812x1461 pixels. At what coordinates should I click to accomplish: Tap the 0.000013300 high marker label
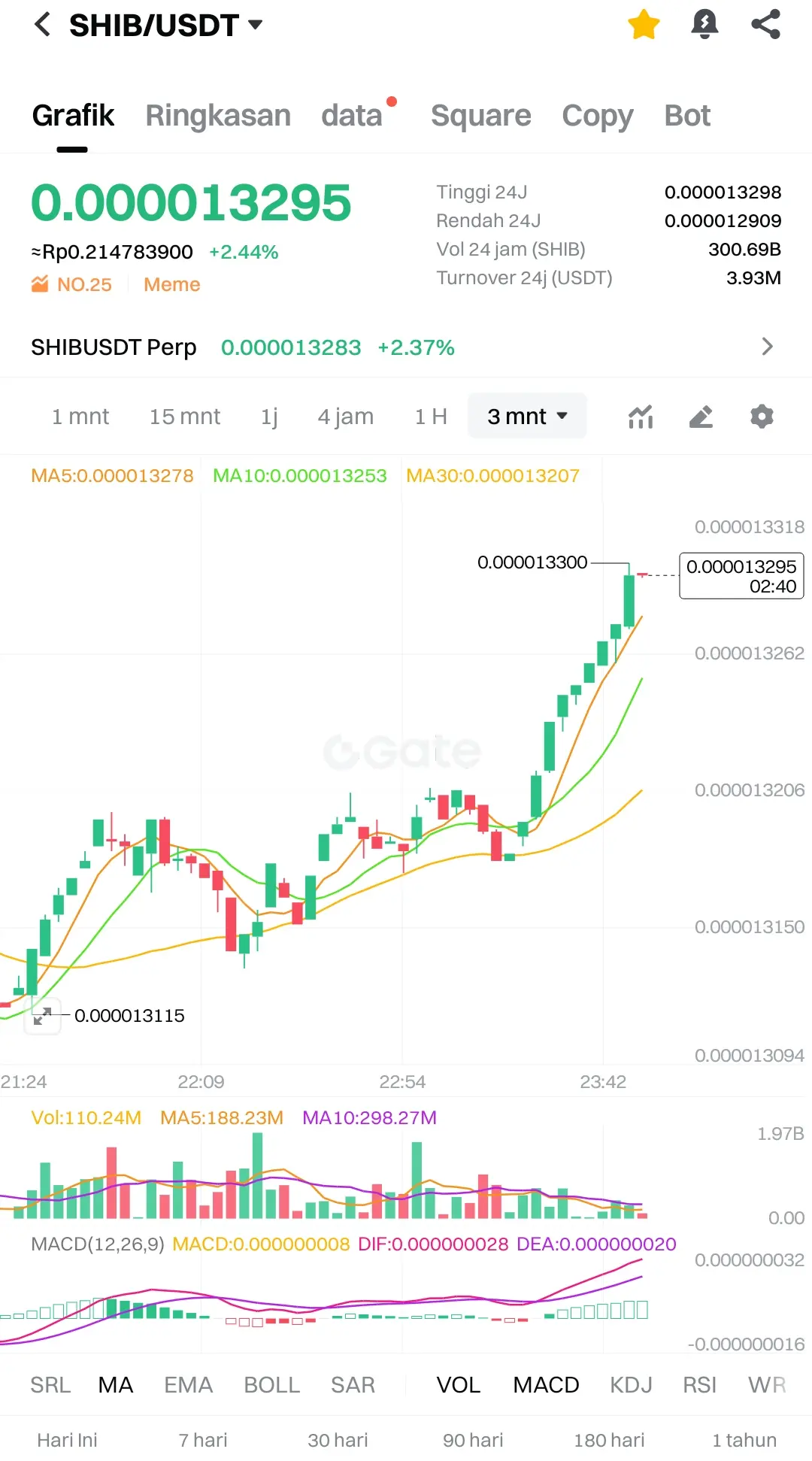532,562
